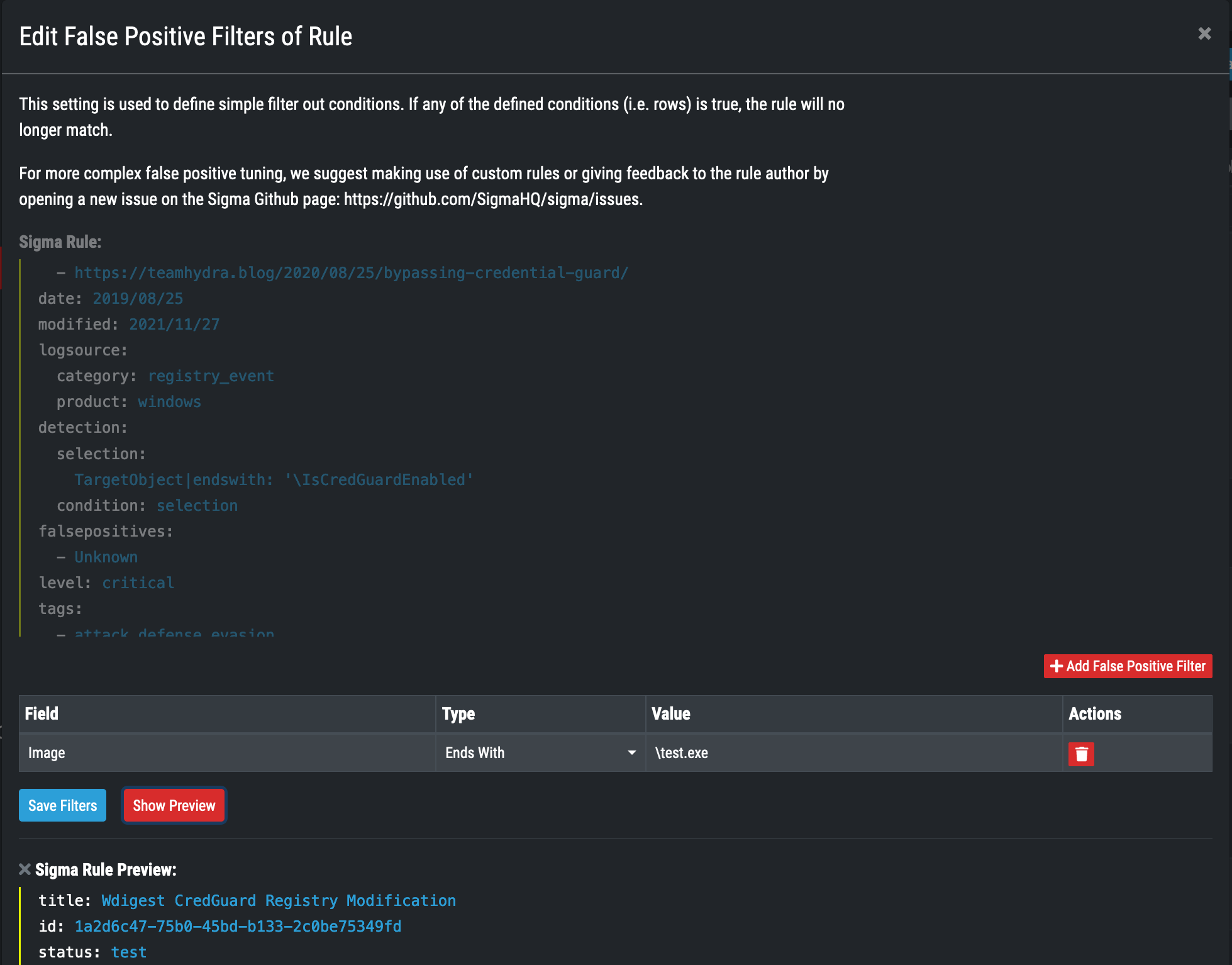Click the TargetObject|endswith line in rule
Screen dimensions: 1232x965
pyautogui.click(x=274, y=480)
